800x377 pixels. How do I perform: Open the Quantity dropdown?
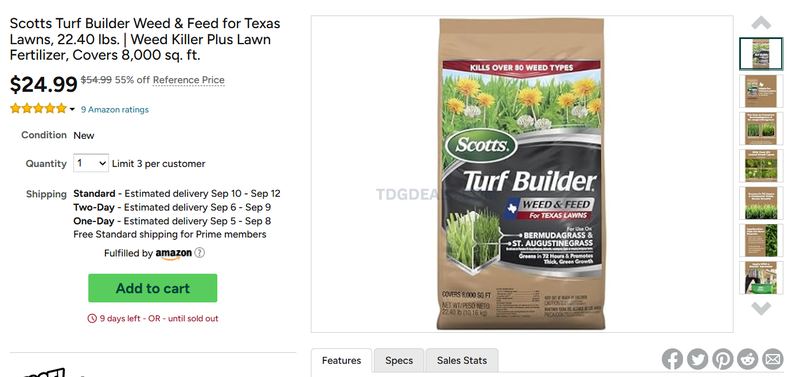click(91, 163)
